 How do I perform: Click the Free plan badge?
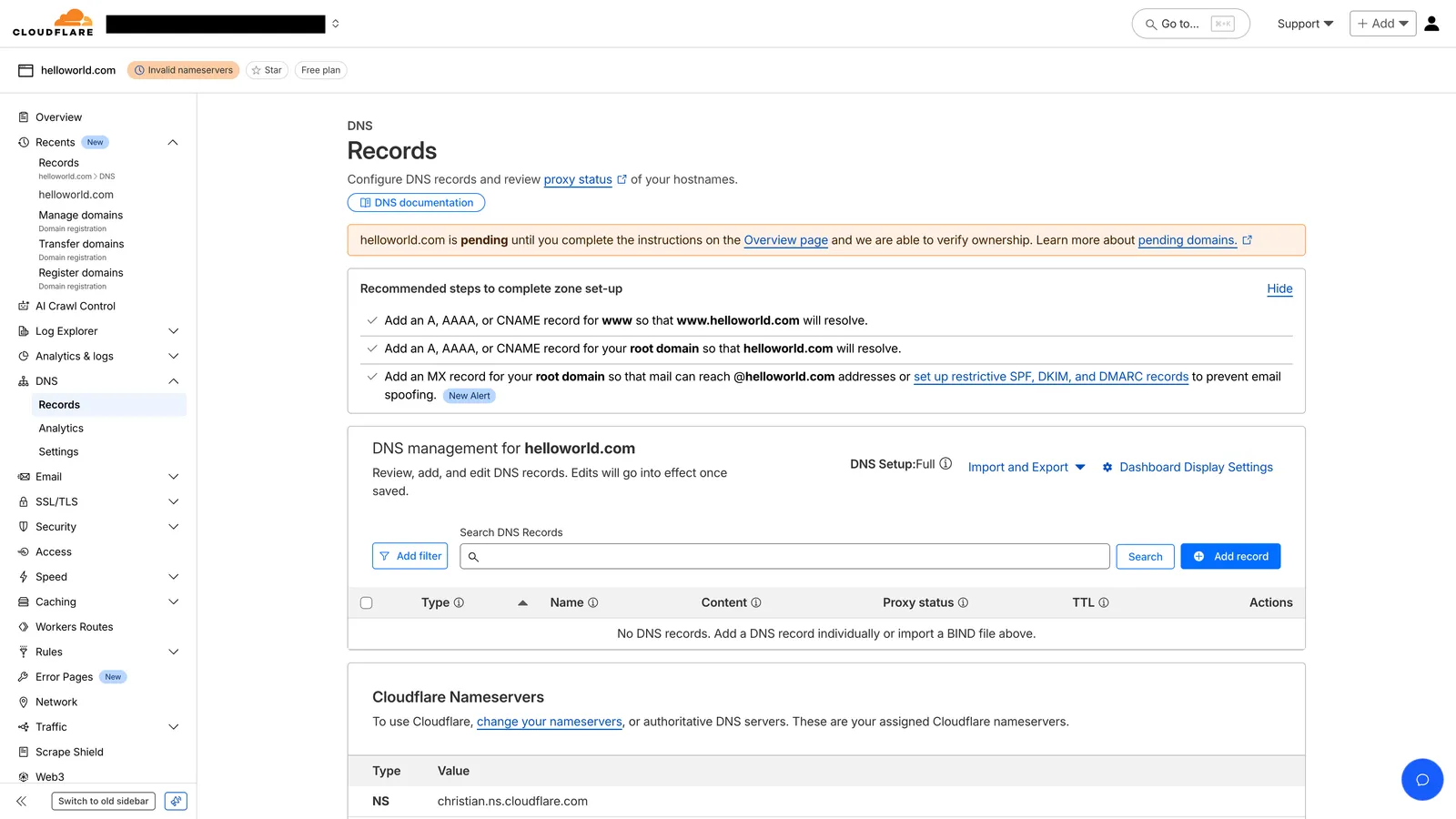(320, 70)
